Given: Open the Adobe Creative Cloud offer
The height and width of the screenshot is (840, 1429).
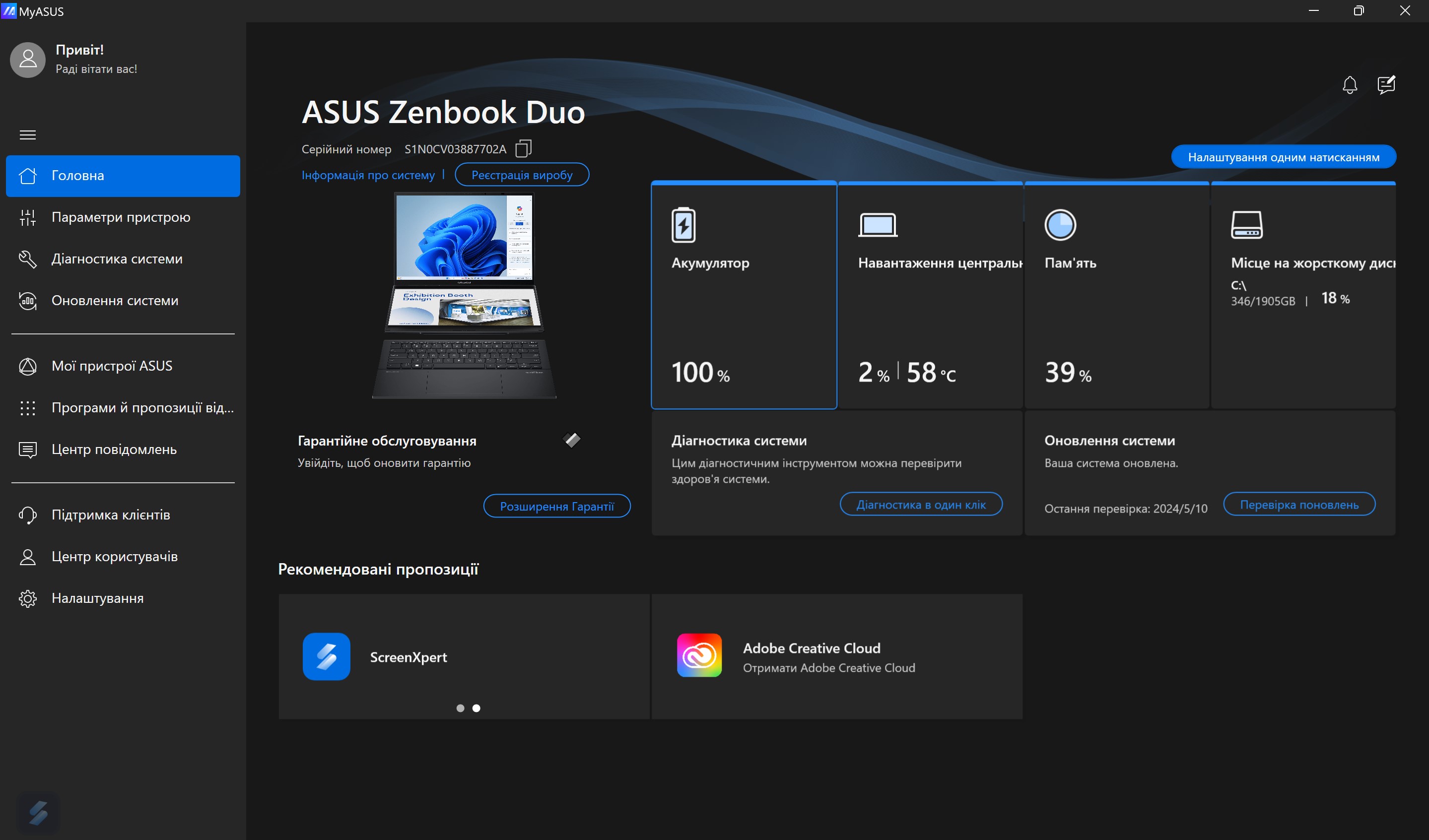Looking at the screenshot, I should click(x=837, y=656).
